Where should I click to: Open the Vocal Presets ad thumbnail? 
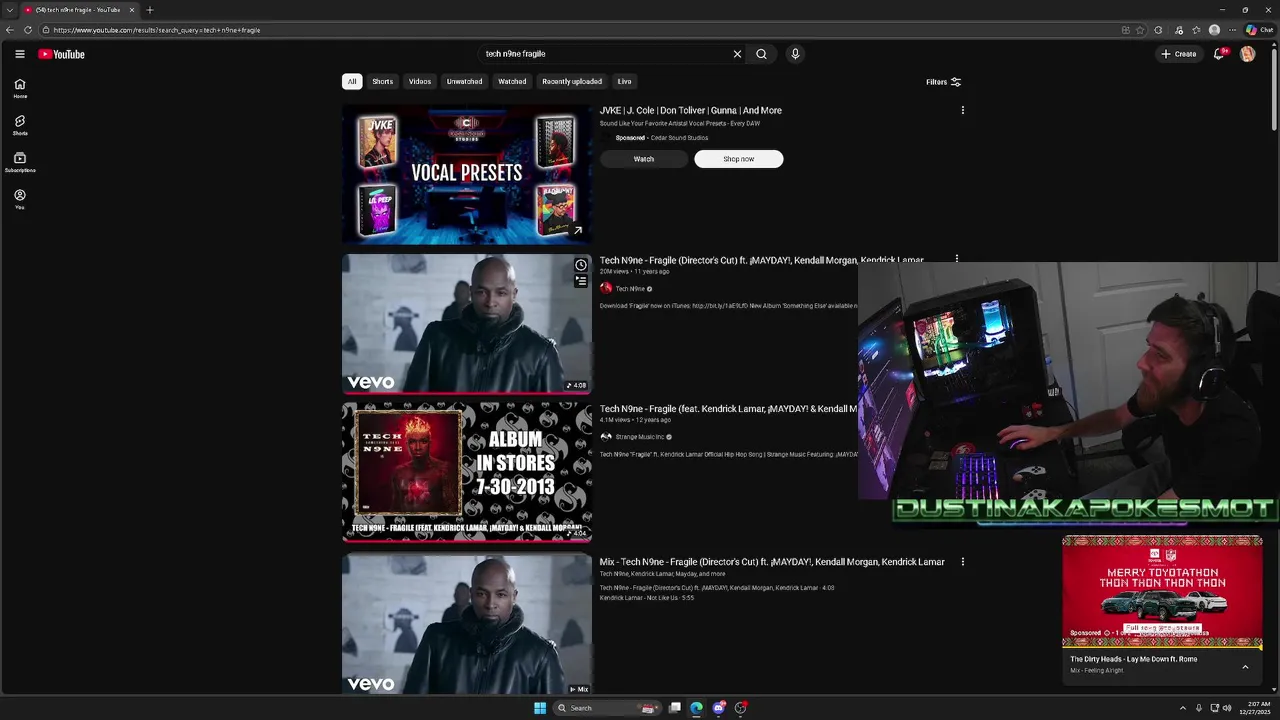pos(467,174)
